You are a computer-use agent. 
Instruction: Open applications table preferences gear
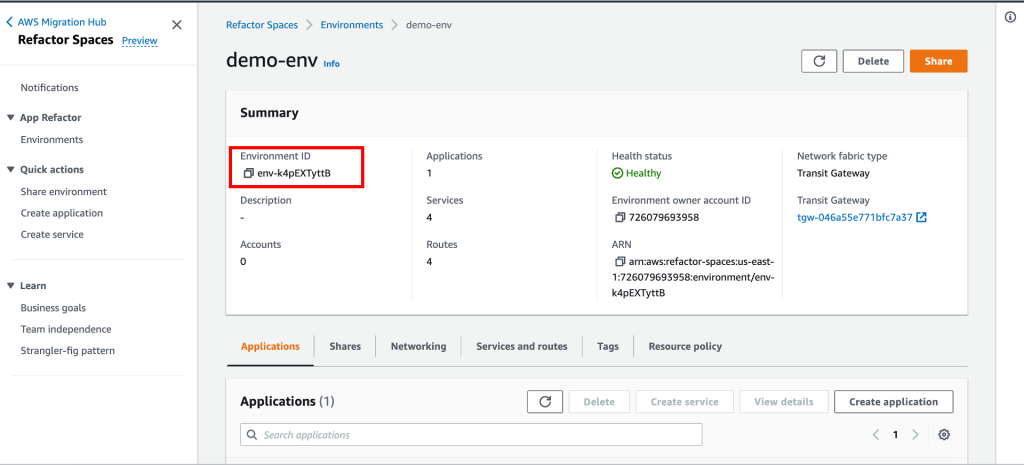click(x=943, y=435)
